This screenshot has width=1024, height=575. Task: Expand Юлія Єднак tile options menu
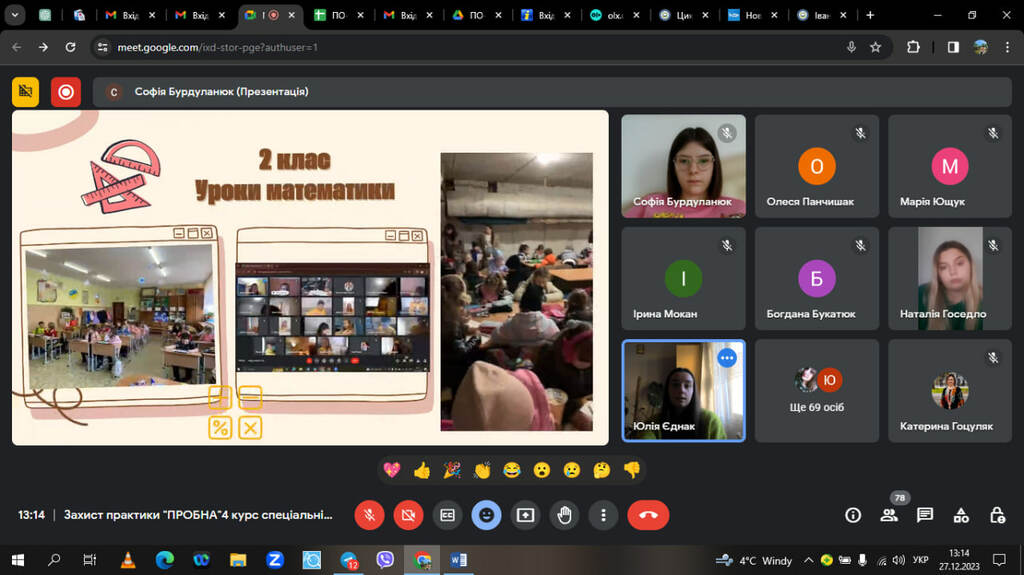point(727,357)
